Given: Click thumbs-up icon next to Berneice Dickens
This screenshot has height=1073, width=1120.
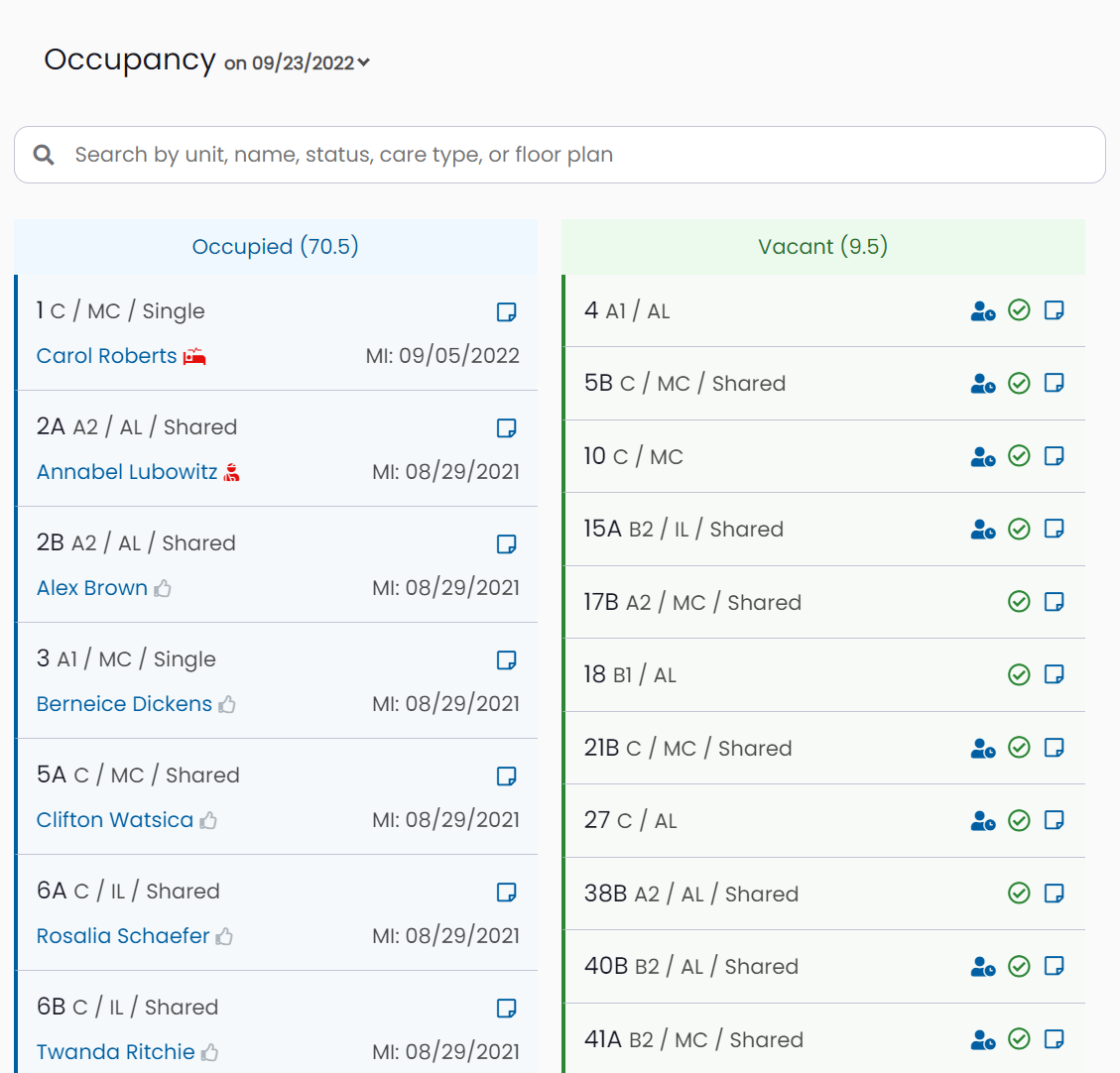Looking at the screenshot, I should pyautogui.click(x=227, y=704).
